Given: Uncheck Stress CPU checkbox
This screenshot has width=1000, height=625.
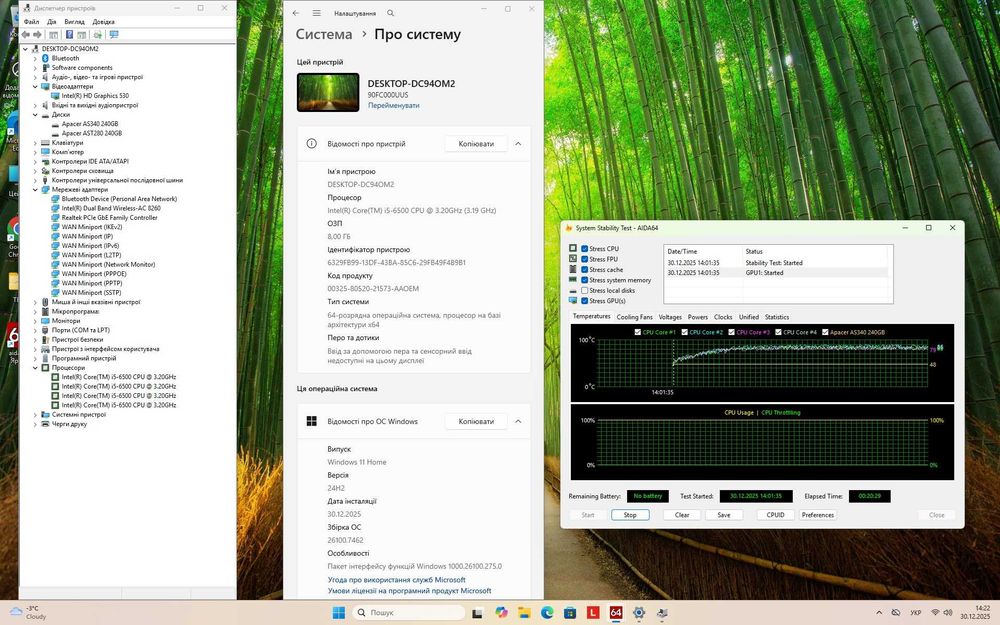Looking at the screenshot, I should [584, 249].
